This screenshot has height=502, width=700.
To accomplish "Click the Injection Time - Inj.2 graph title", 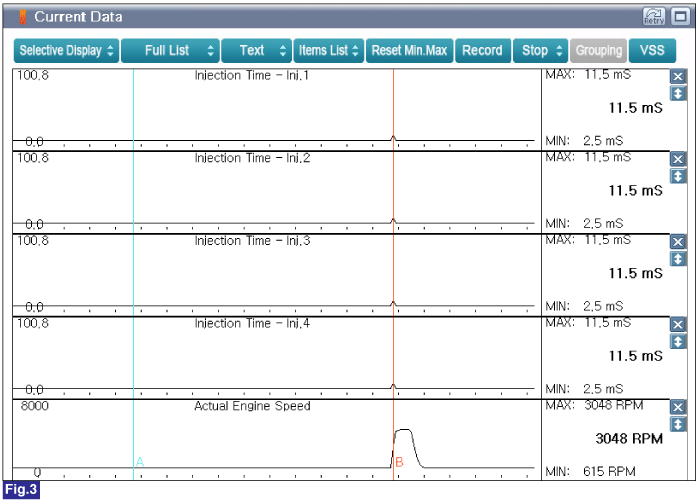I will click(x=252, y=158).
